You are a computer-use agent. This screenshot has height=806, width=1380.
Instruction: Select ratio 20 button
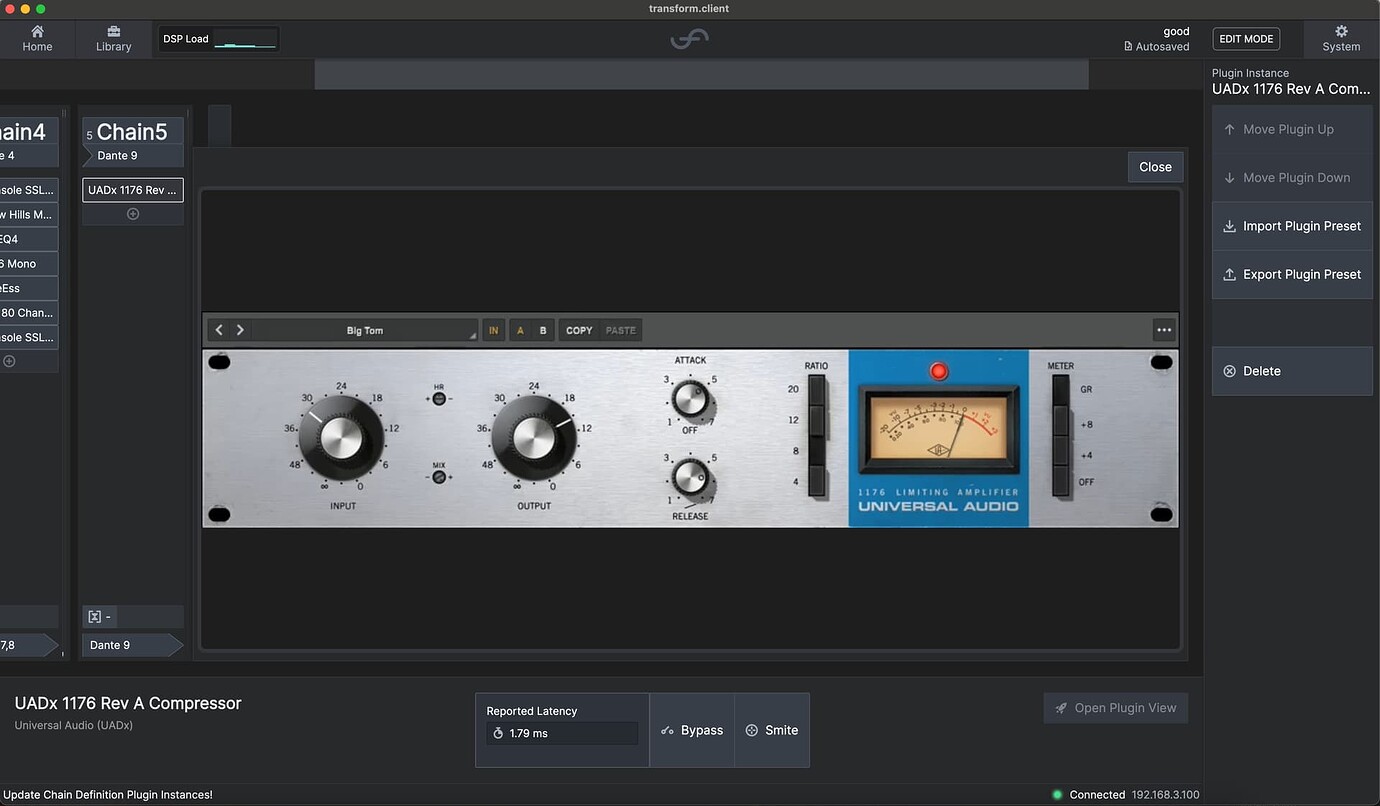(x=817, y=390)
